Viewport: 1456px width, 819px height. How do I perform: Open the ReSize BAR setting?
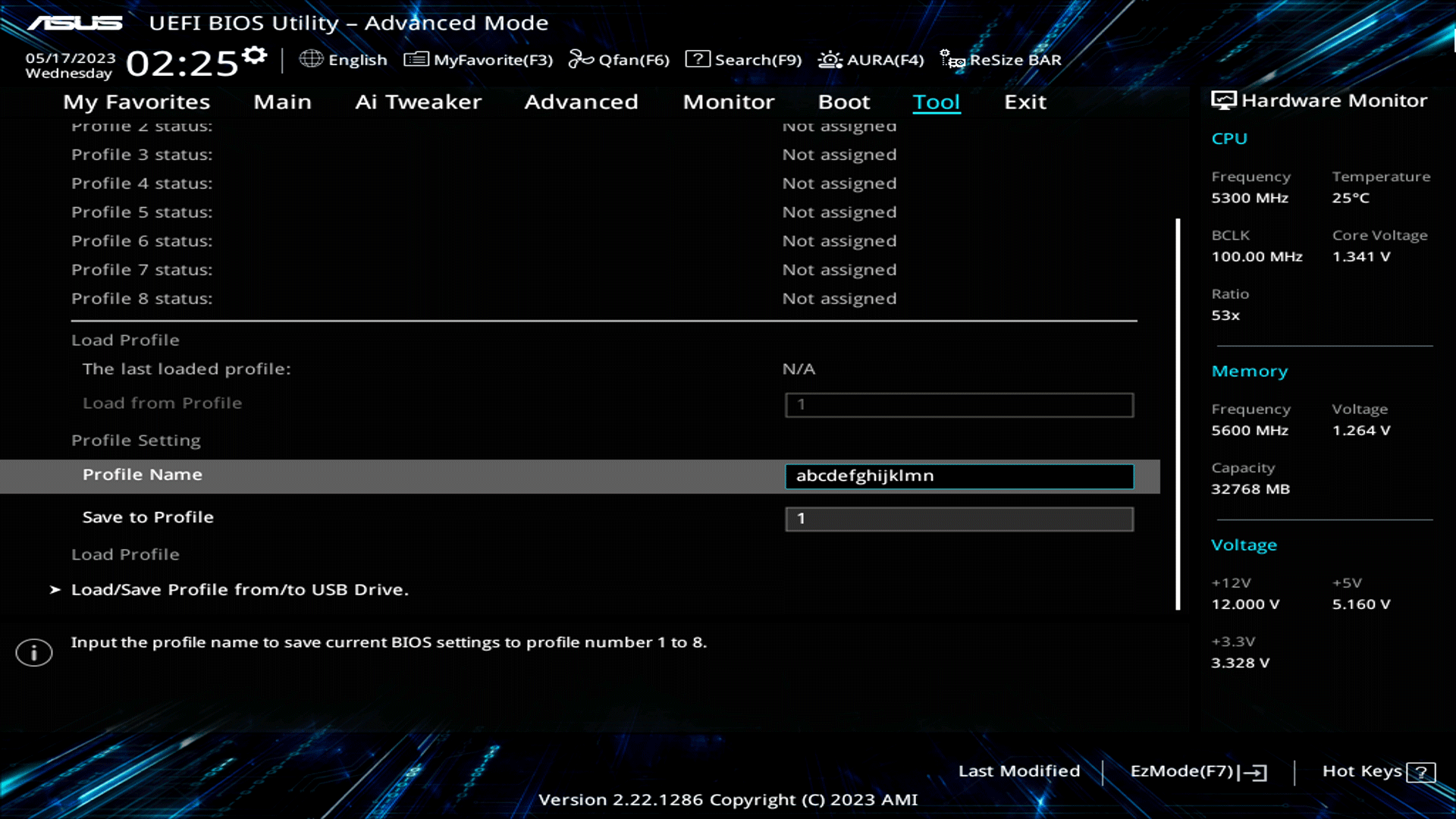(1003, 59)
